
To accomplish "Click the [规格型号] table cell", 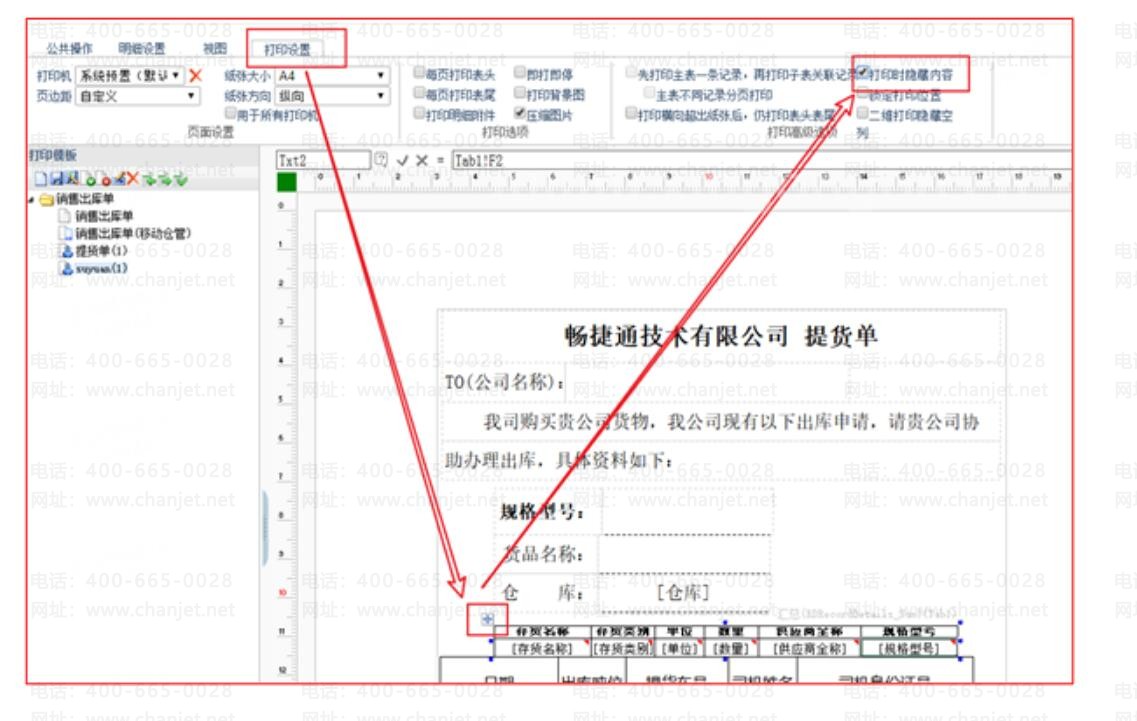I will click(909, 648).
